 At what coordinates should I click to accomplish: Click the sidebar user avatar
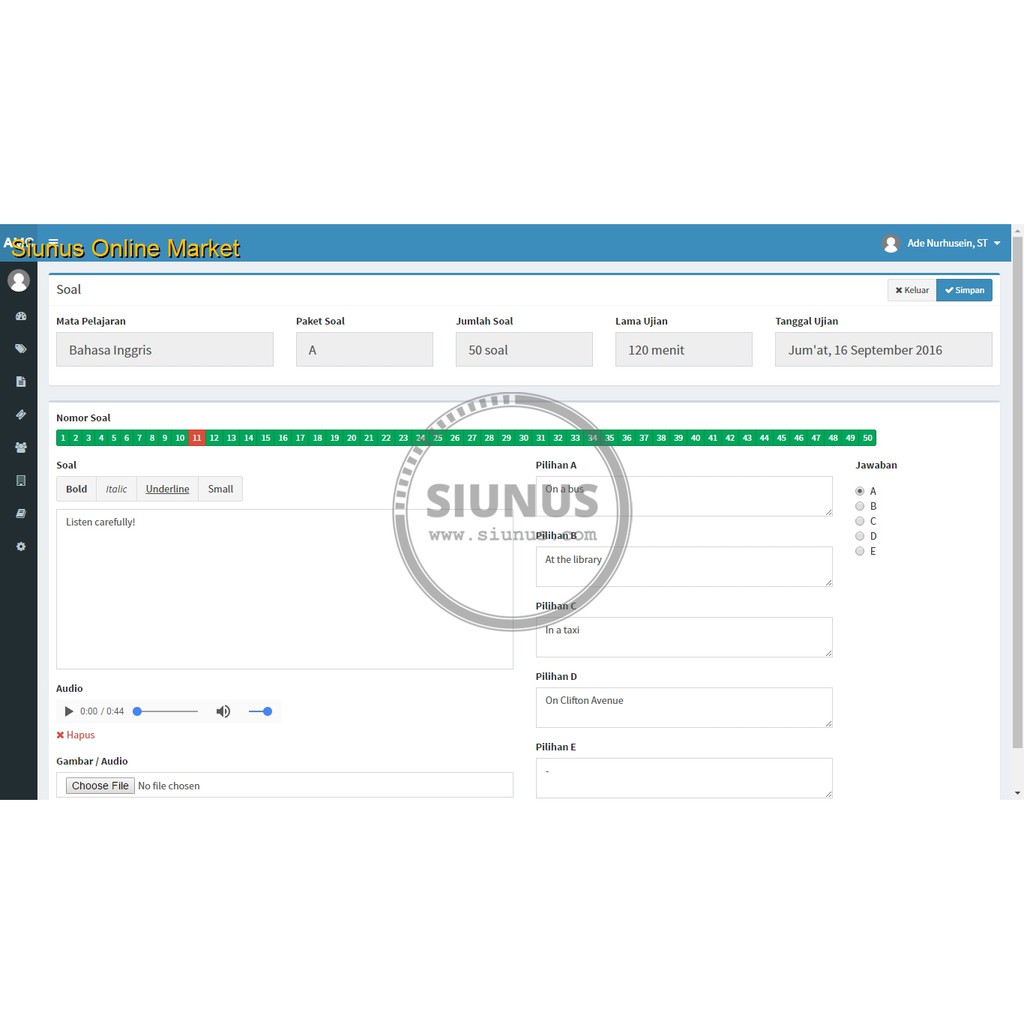click(18, 281)
